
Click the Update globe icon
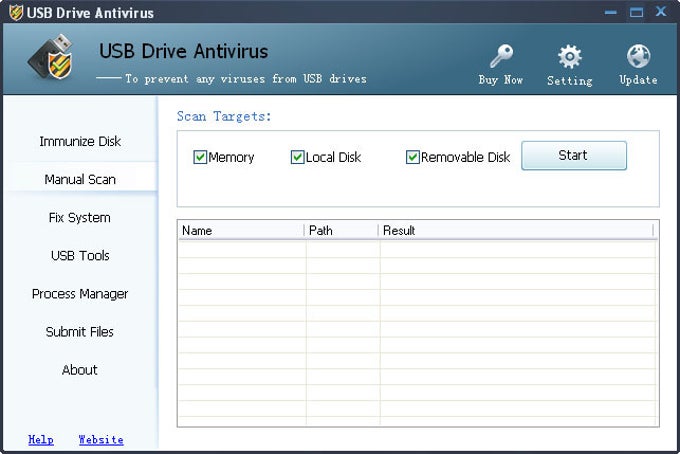[x=638, y=56]
